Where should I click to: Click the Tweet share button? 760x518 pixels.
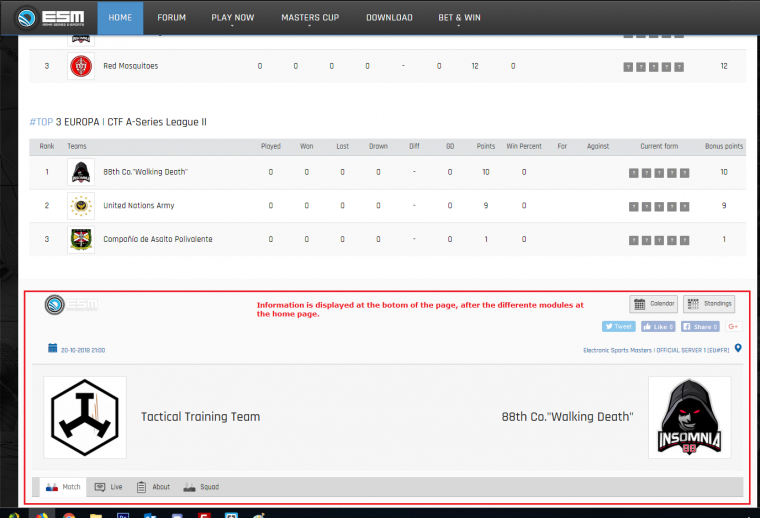coord(618,327)
